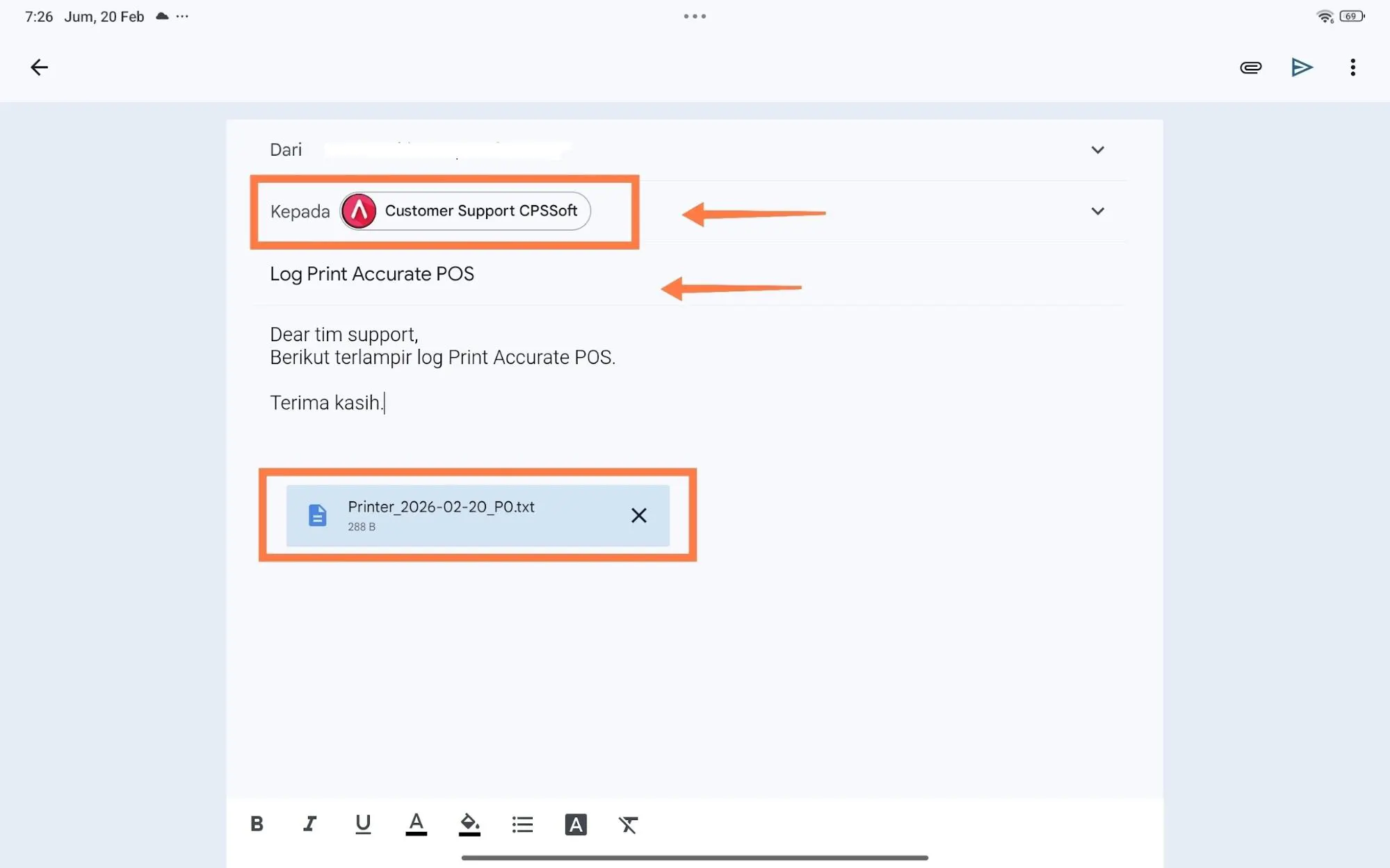1390x868 pixels.
Task: Remove the Printer_2026-02-20_PO.txt attachment
Action: 638,516
